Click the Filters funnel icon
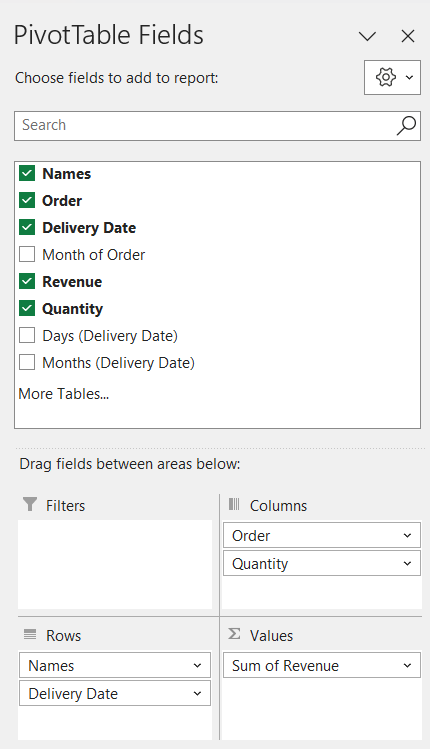This screenshot has width=430, height=749. coord(30,504)
